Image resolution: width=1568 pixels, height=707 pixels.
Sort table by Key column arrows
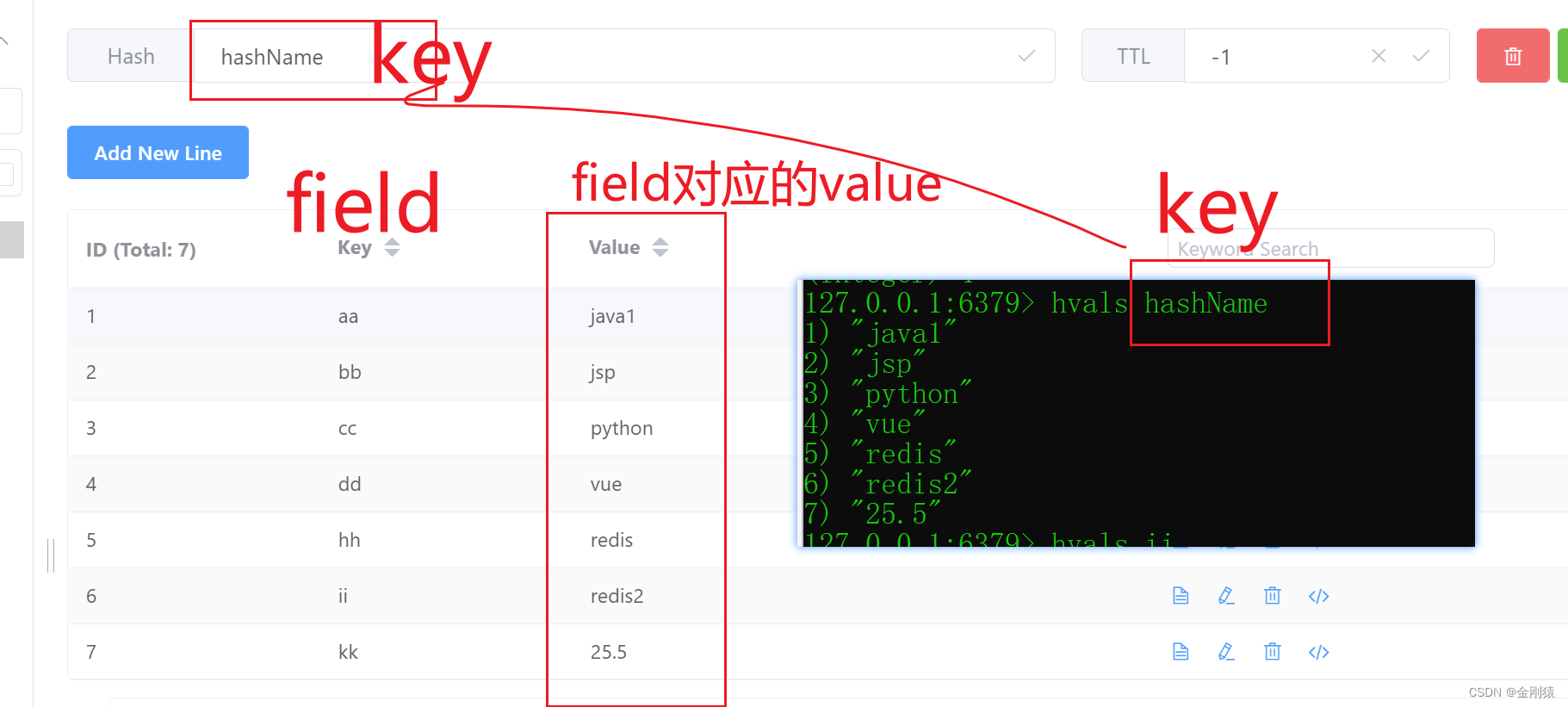[x=392, y=248]
